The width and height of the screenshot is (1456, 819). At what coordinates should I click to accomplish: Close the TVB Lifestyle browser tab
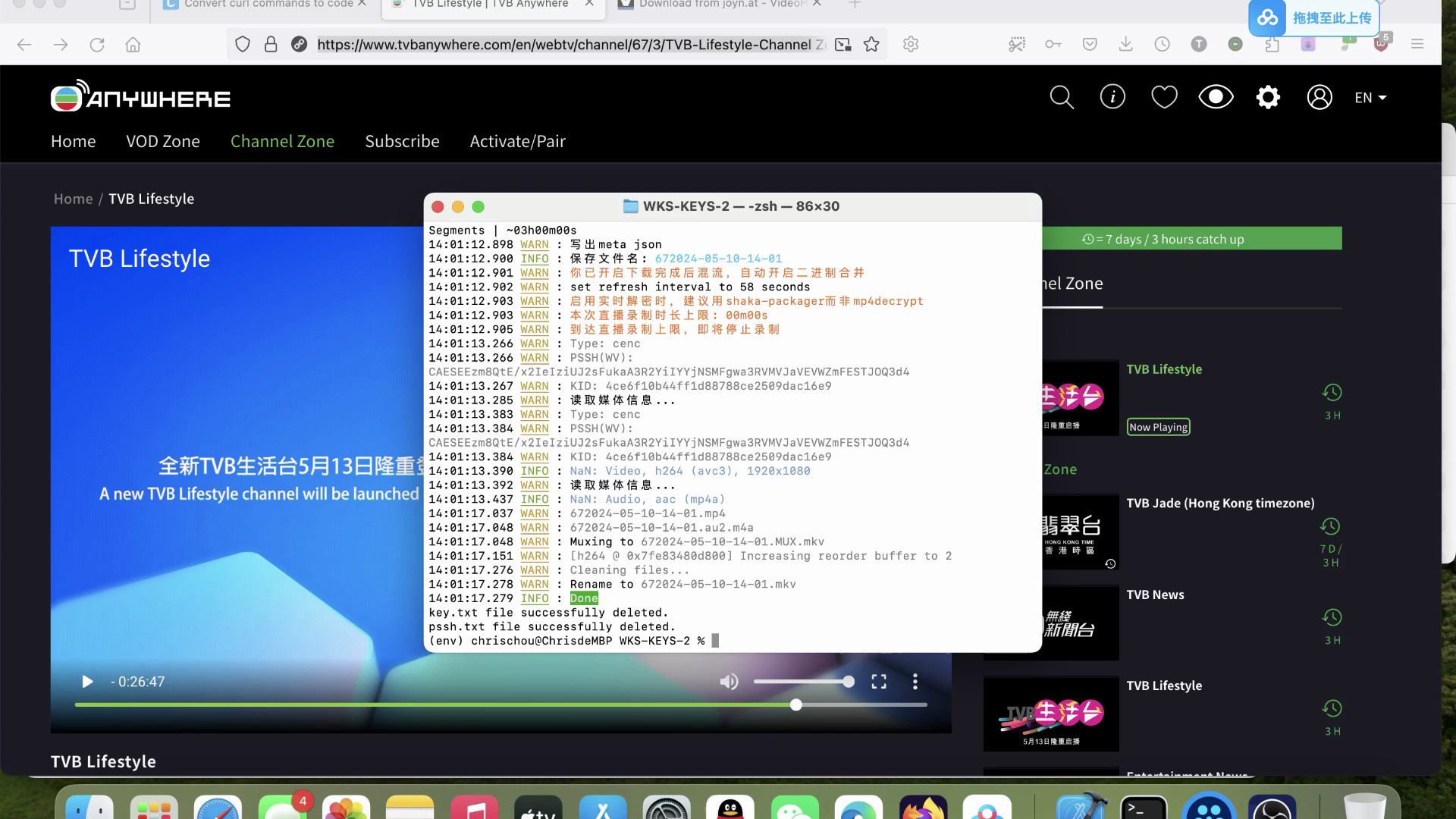tap(589, 4)
